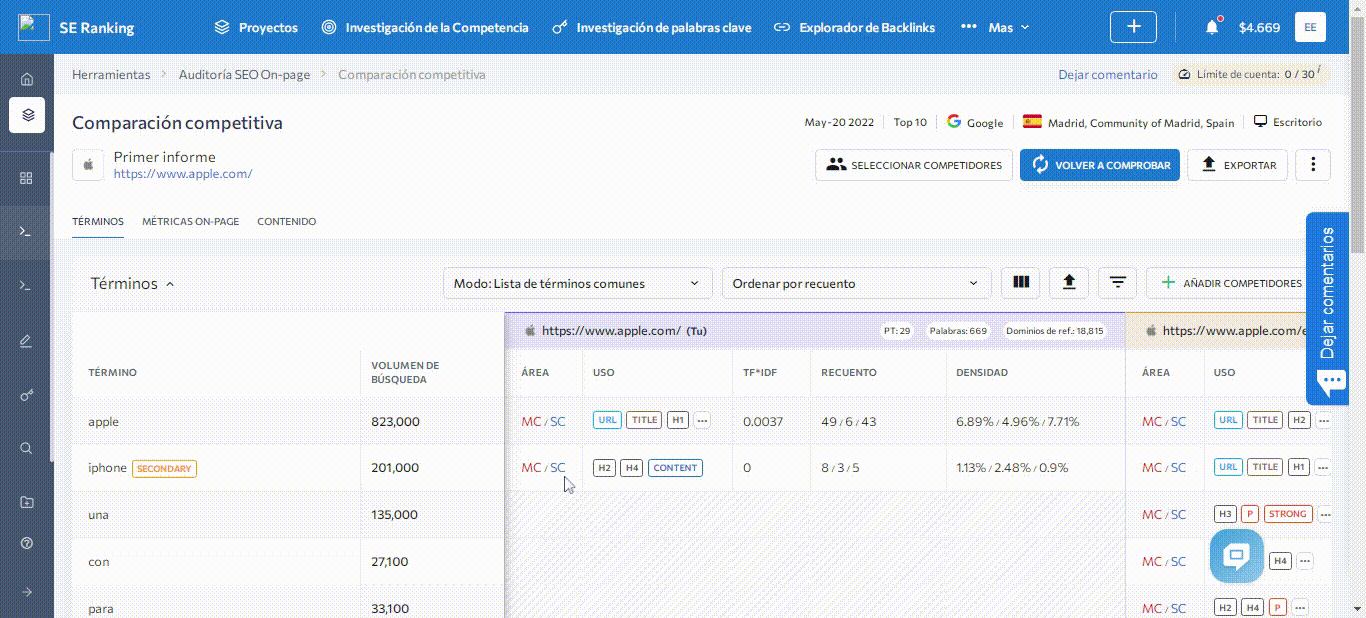Click the CONTENT tag in iphone row
This screenshot has height=618, width=1366.
675,468
